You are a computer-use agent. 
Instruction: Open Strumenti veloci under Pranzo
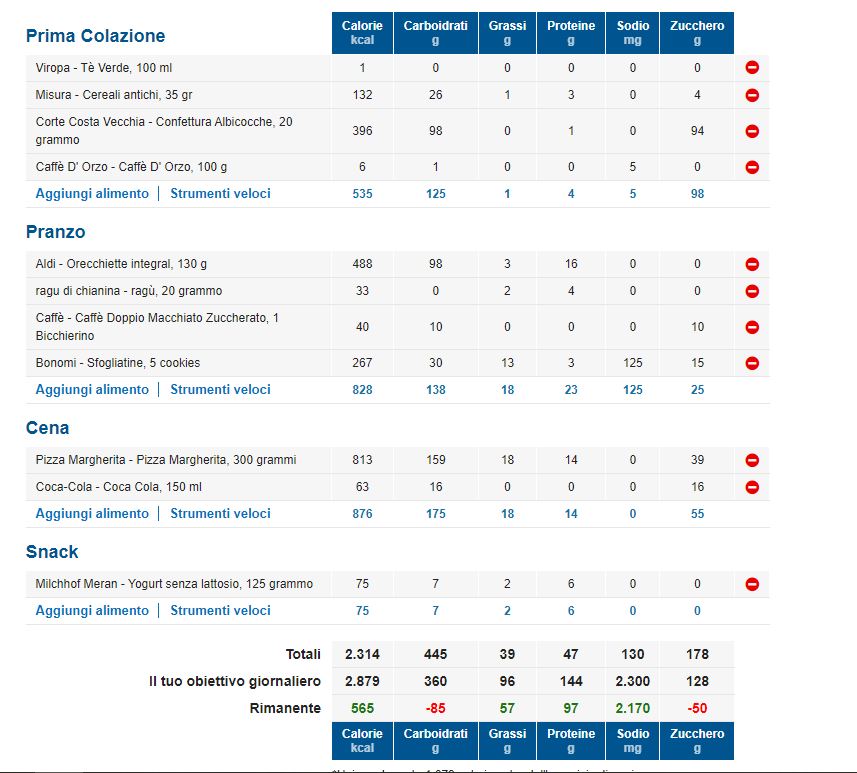click(x=220, y=390)
